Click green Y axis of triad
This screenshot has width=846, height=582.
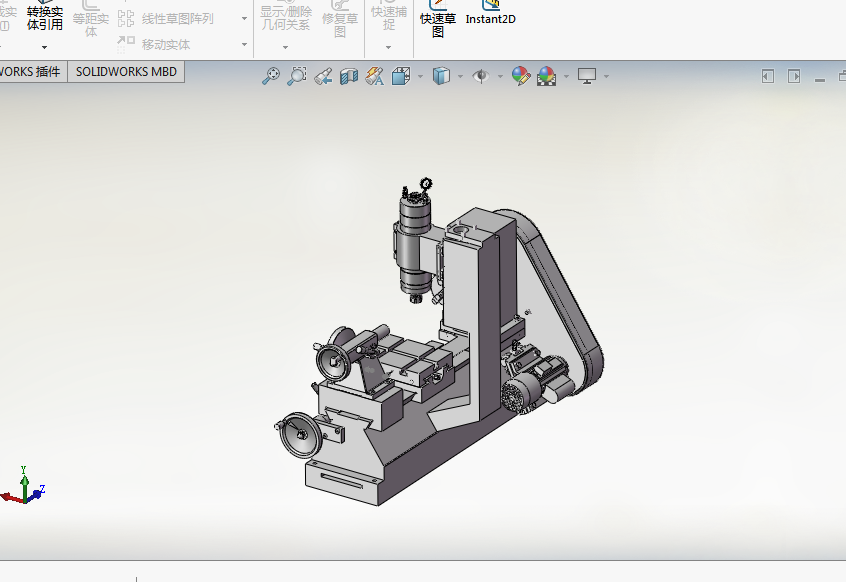[x=24, y=483]
